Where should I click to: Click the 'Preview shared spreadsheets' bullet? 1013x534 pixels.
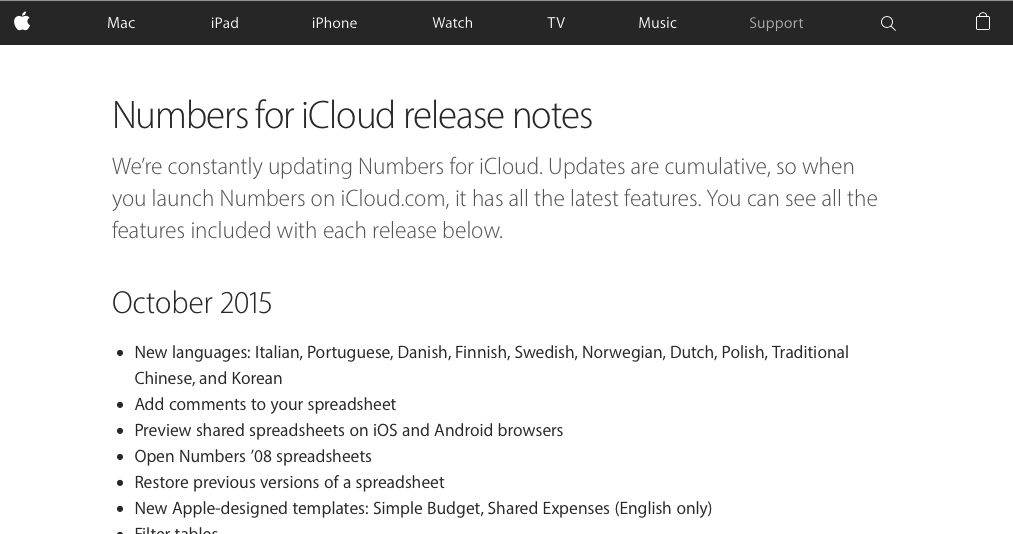[x=348, y=430]
